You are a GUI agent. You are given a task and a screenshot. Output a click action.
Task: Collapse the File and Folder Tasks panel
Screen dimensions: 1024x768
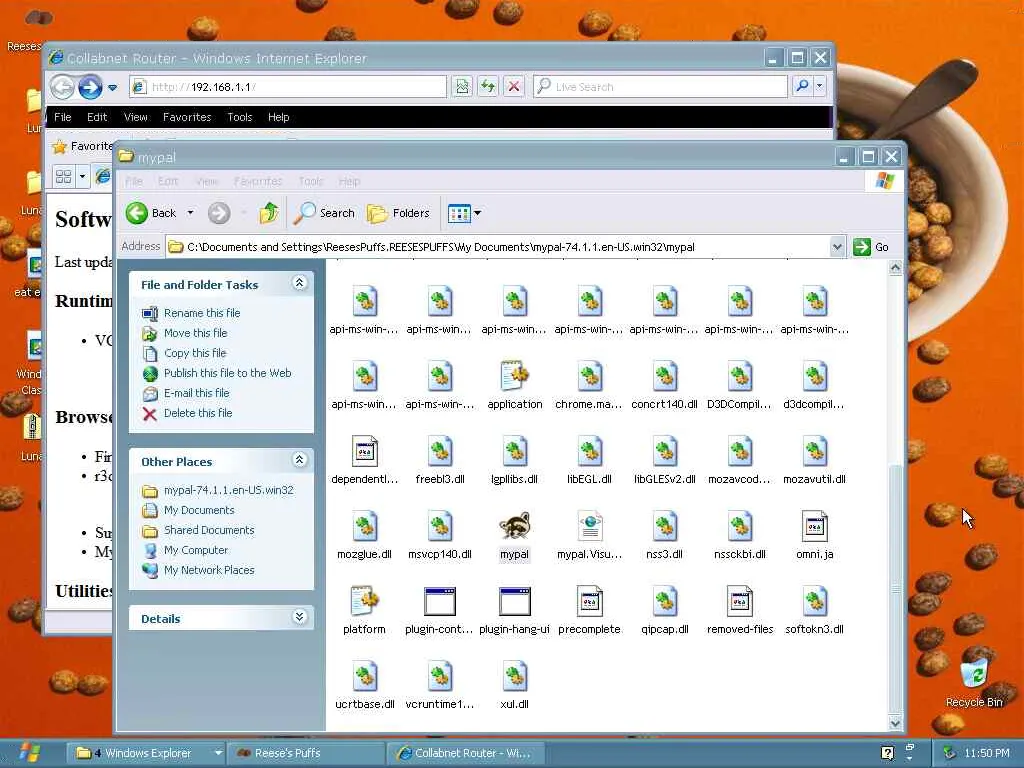click(299, 283)
